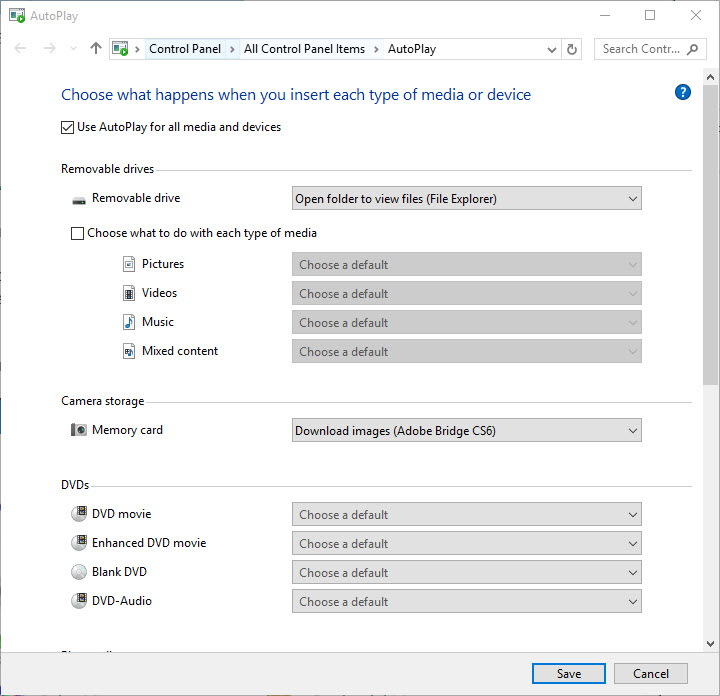Click the Up arrow navigation icon
This screenshot has height=696, width=720.
(x=96, y=49)
